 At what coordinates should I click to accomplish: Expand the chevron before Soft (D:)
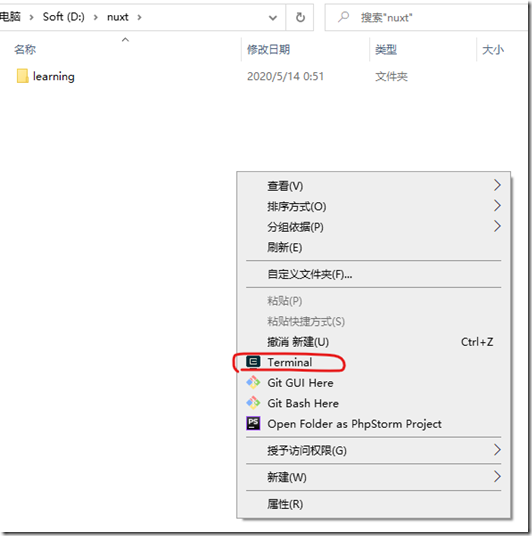[x=31, y=17]
